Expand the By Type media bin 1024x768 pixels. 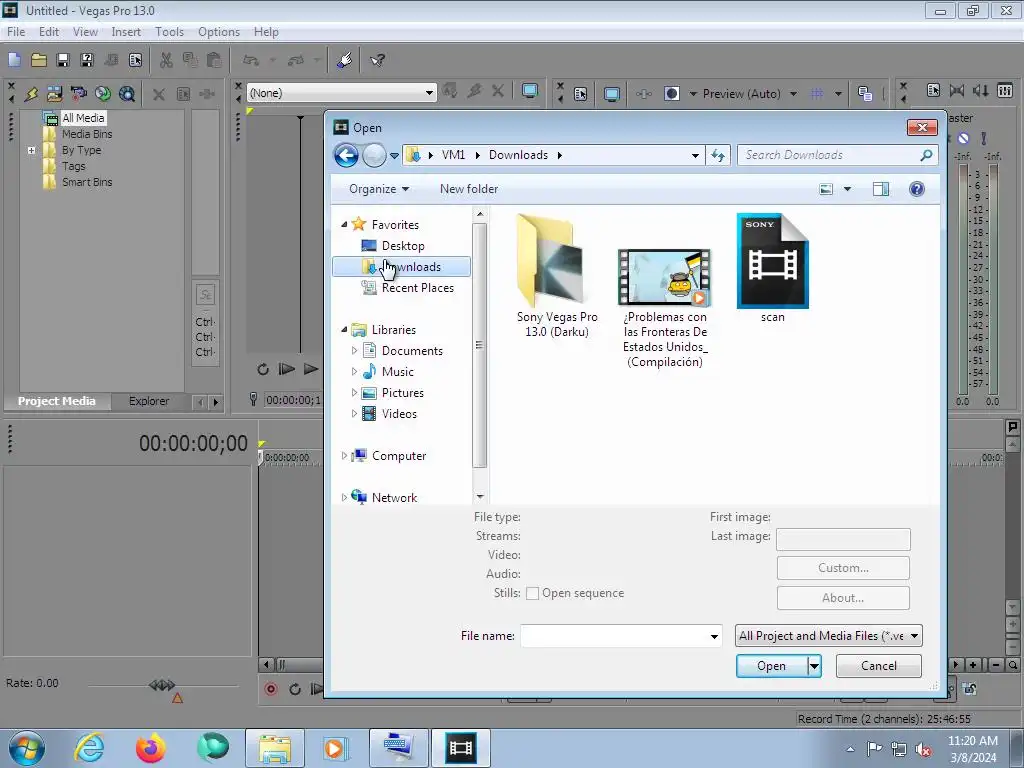click(31, 150)
